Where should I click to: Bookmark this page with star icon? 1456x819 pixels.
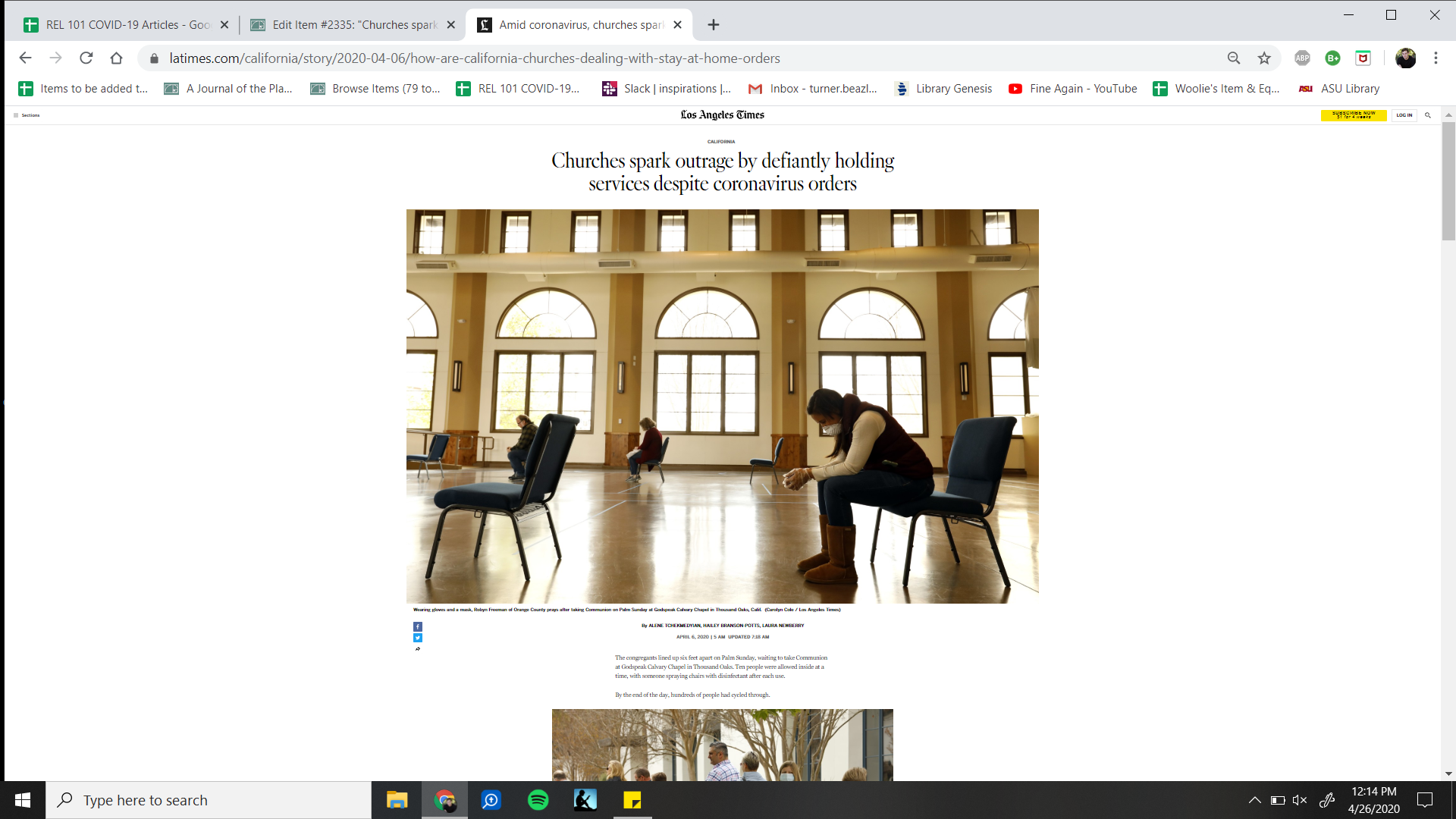[1264, 58]
